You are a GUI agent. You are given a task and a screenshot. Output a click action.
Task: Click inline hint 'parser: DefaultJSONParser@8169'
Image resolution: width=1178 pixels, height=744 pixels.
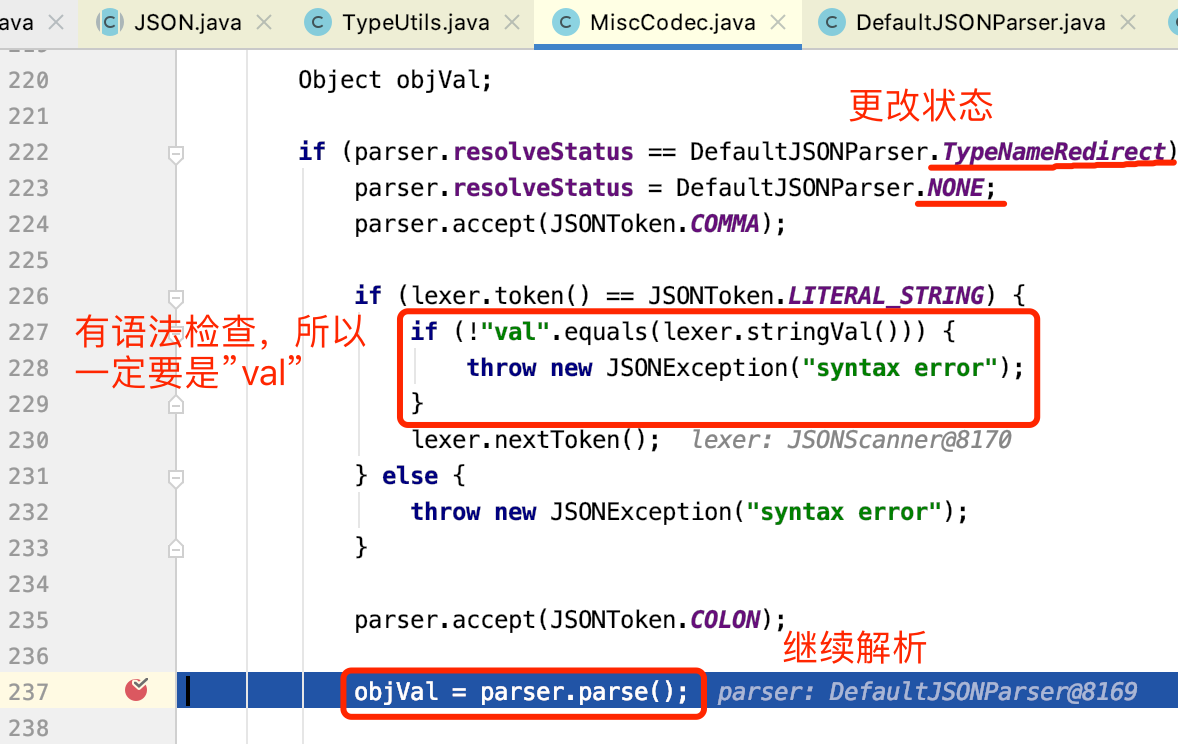click(x=927, y=691)
